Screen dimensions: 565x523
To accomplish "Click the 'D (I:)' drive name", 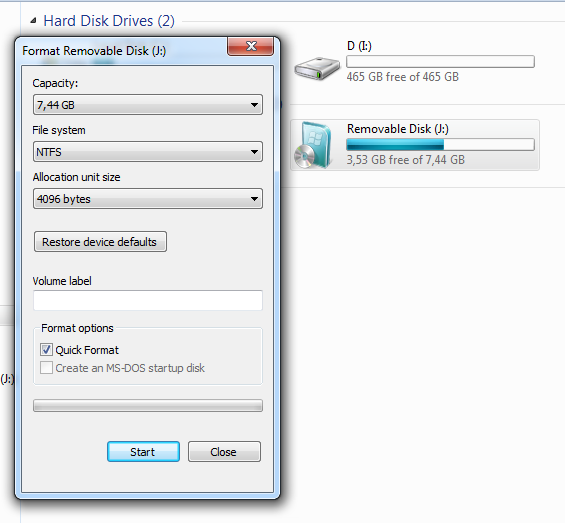I will 359,46.
